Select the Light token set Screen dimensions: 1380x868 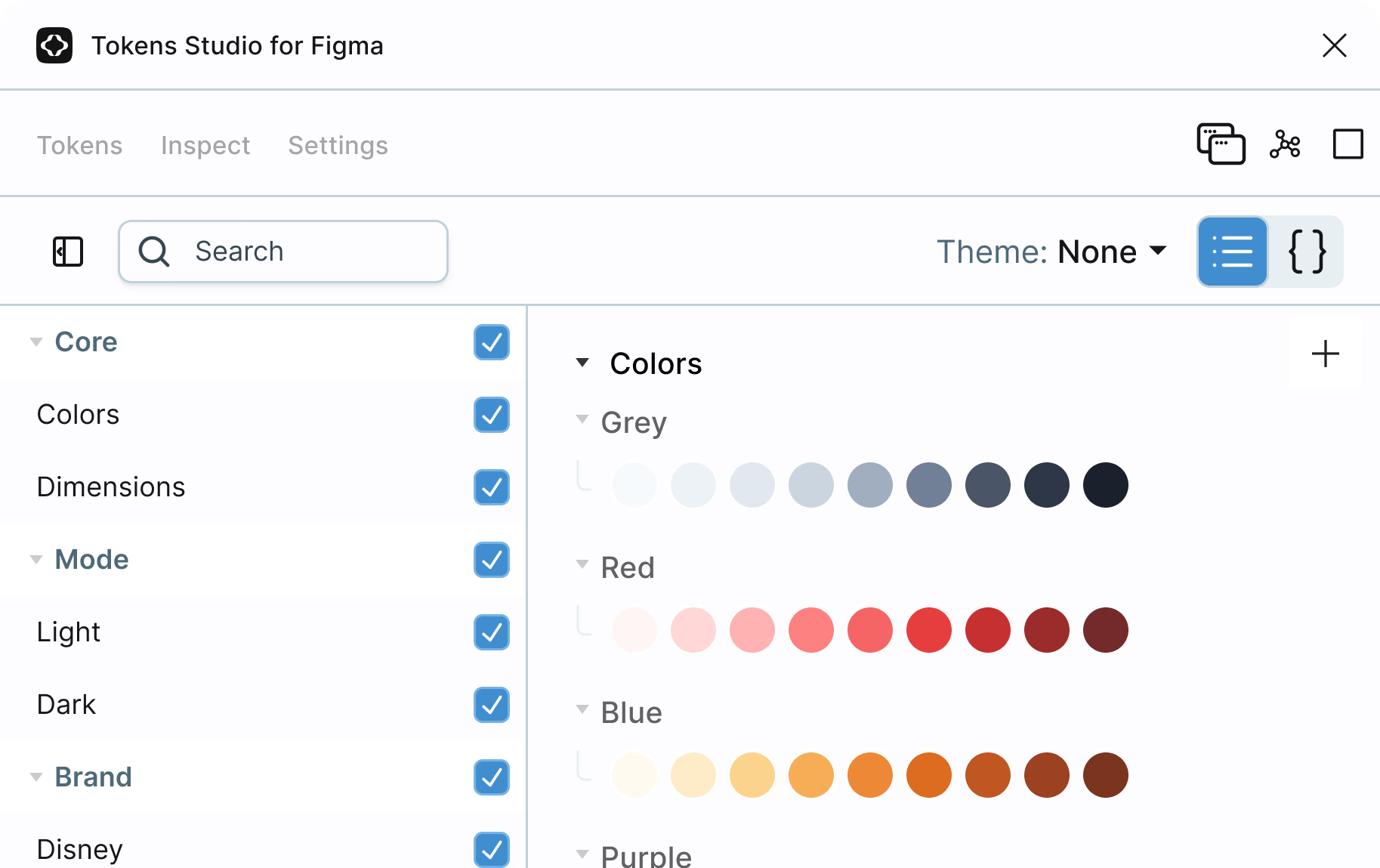coord(69,632)
